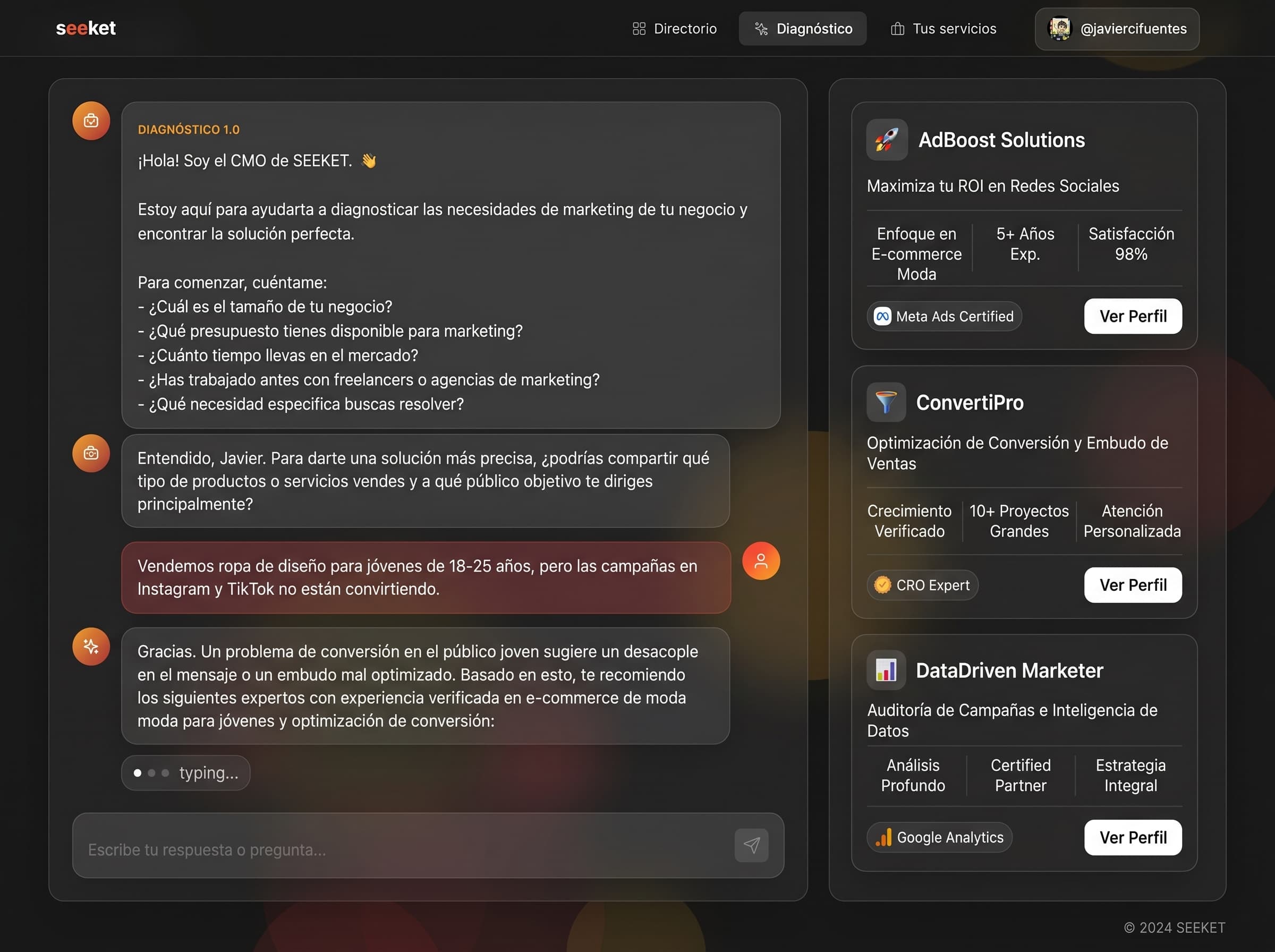Click the user avatar next to @javiercifuentes
The height and width of the screenshot is (952, 1275).
pos(1059,29)
